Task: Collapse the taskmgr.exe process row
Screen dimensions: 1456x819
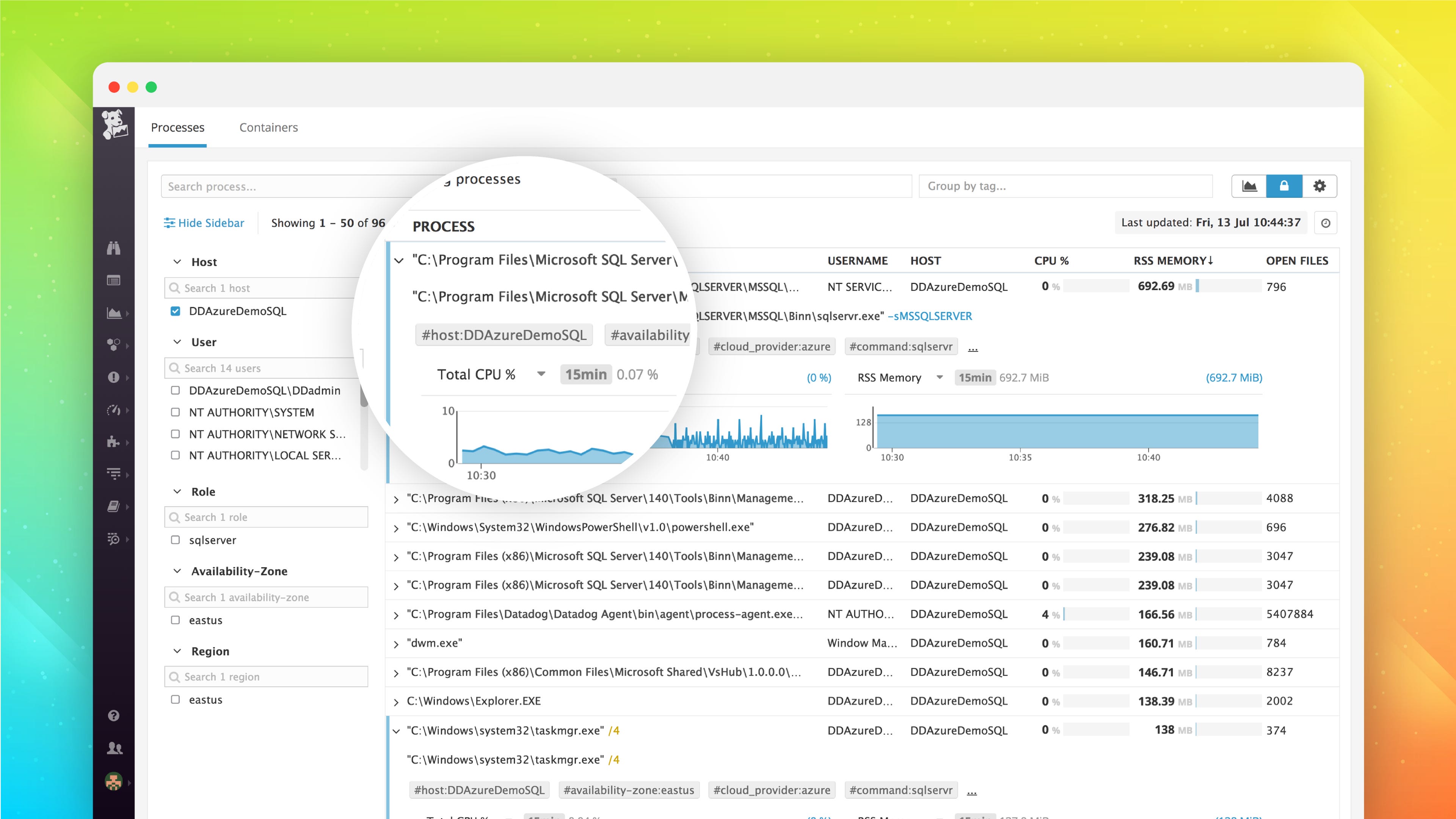Action: pyautogui.click(x=396, y=731)
